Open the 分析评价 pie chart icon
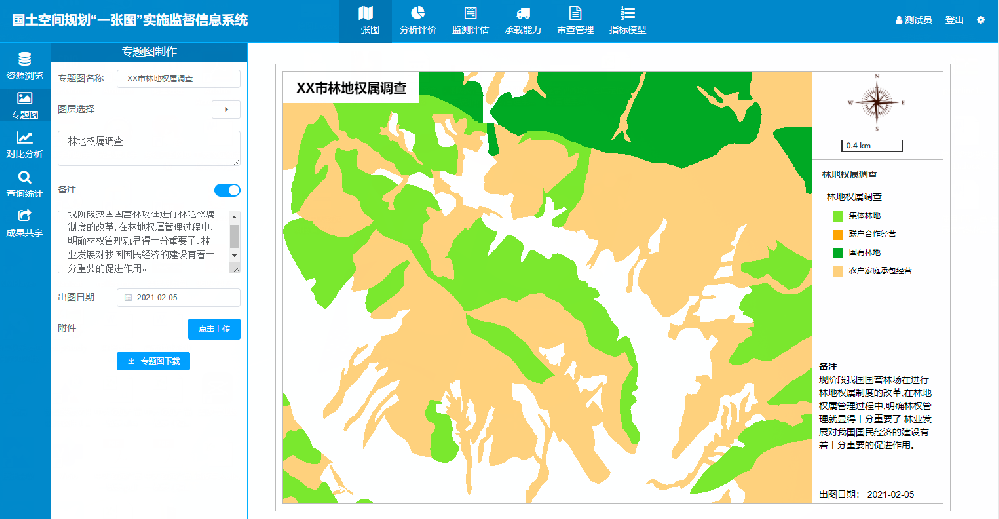This screenshot has height=519, width=999. 418,13
